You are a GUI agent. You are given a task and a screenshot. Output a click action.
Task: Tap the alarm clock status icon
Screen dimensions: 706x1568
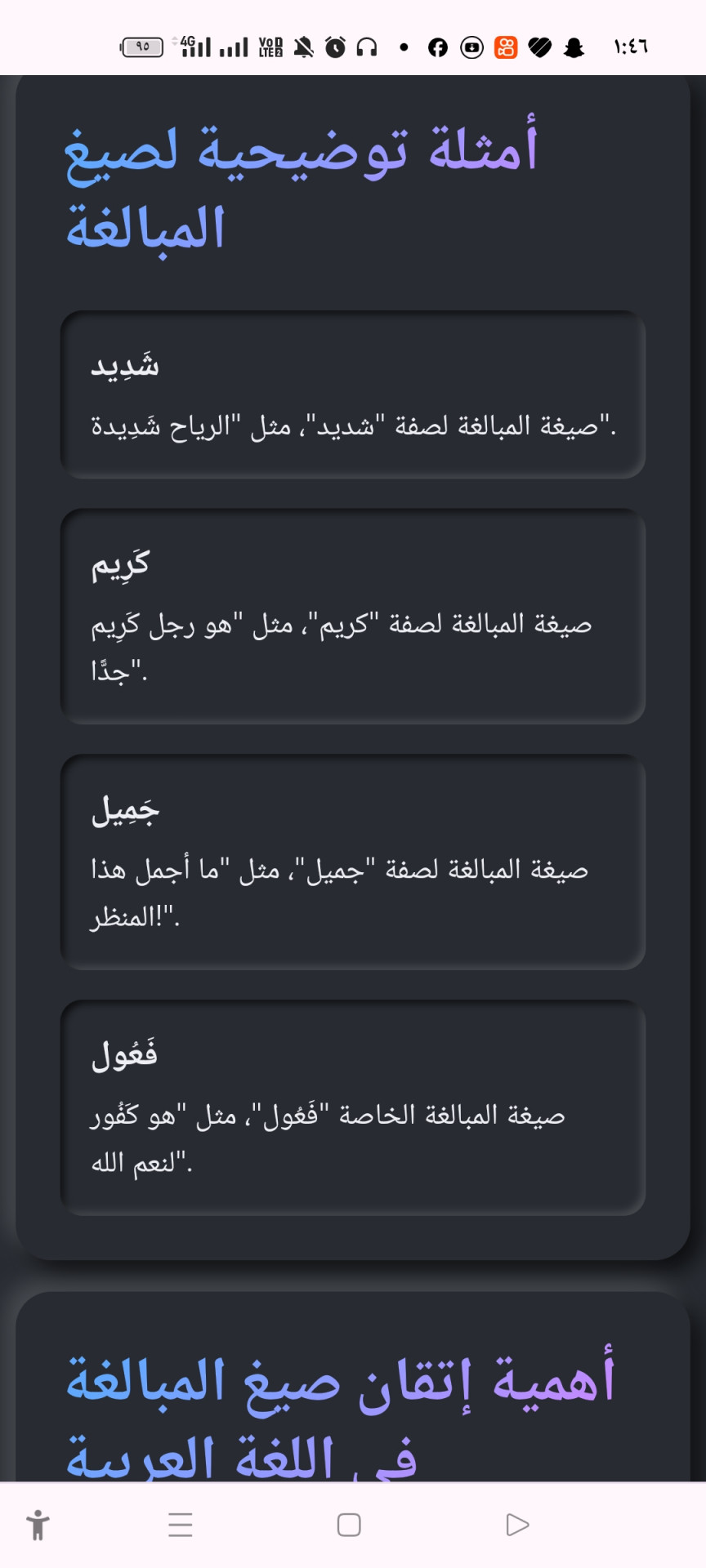(x=335, y=47)
